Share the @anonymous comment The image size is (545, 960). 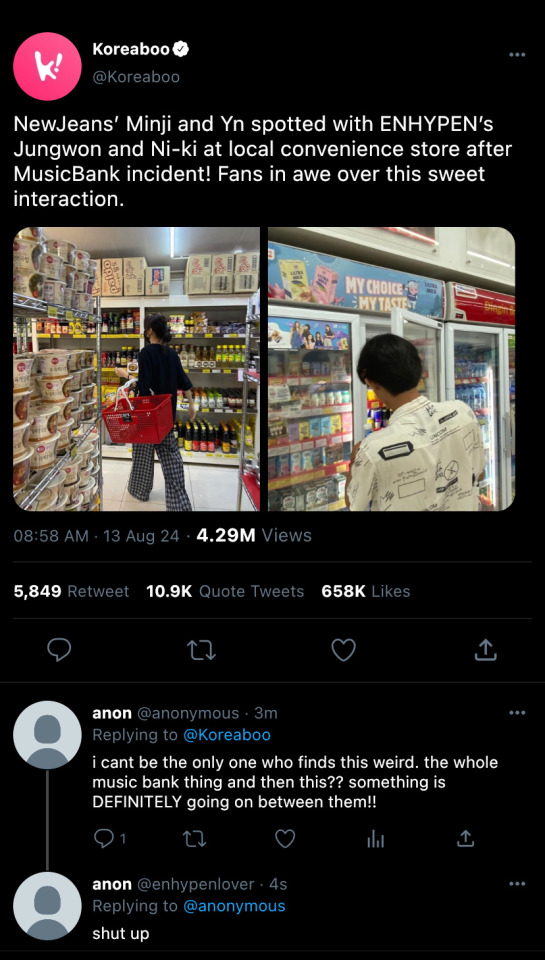(465, 839)
